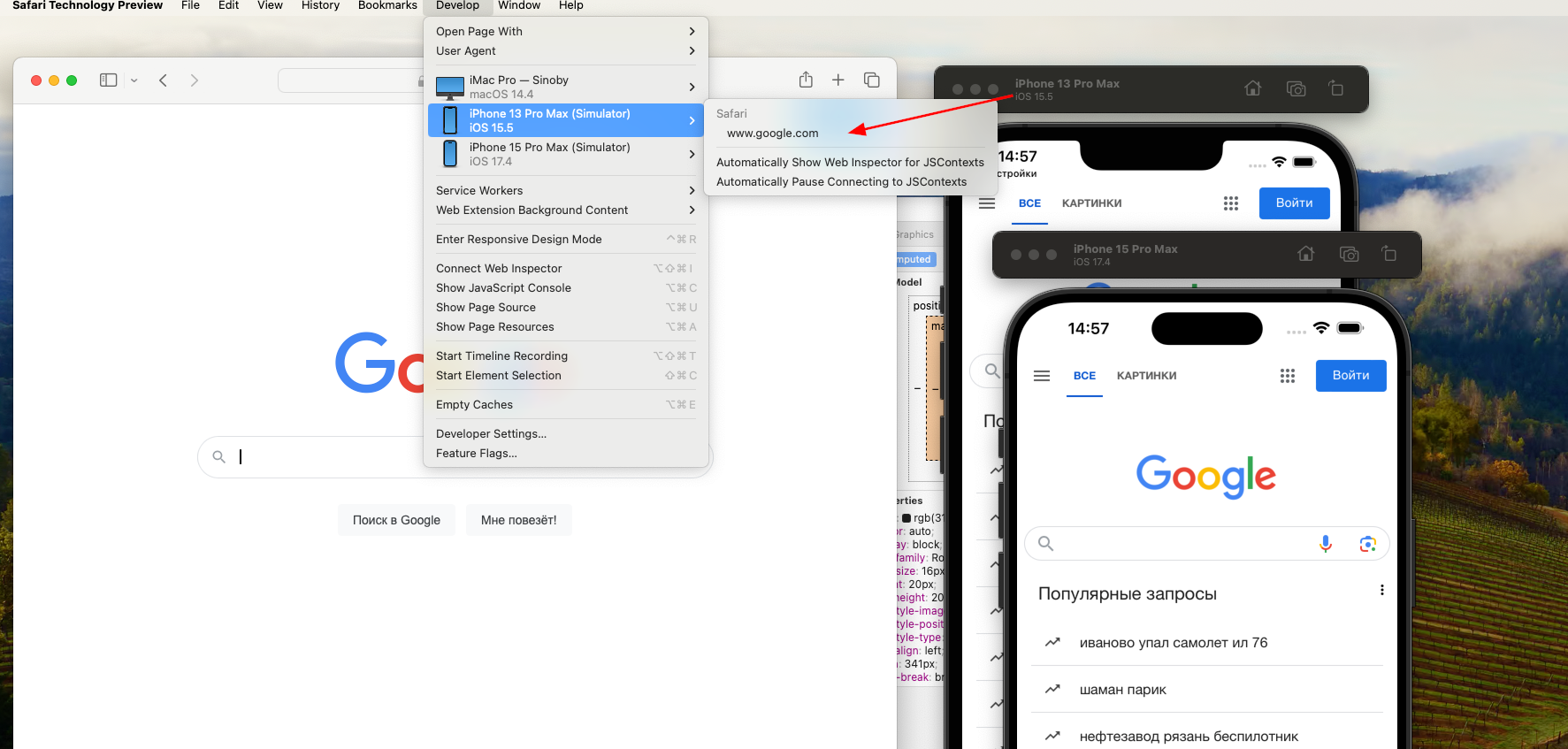Open hamburger menu in iPhone 15 Google page
Screen dimensions: 1568x749
(1042, 376)
